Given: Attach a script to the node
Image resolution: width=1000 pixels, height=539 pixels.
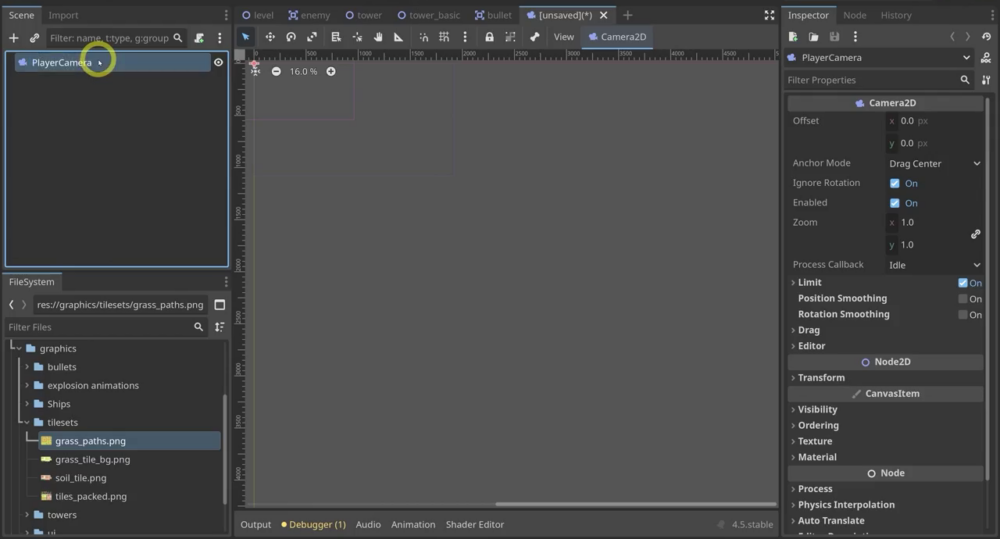Looking at the screenshot, I should [x=199, y=38].
